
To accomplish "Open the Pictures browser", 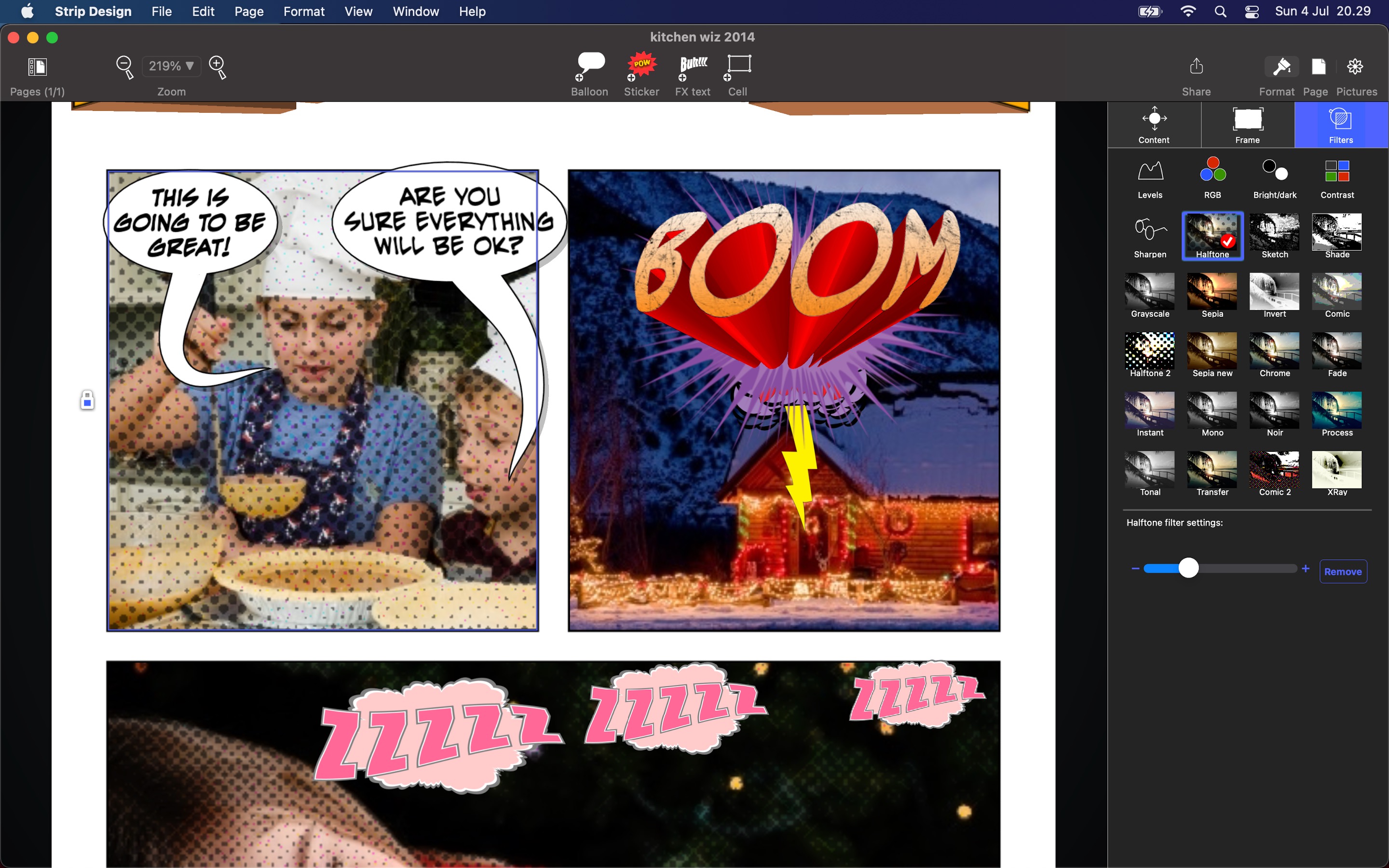I will click(x=1355, y=67).
